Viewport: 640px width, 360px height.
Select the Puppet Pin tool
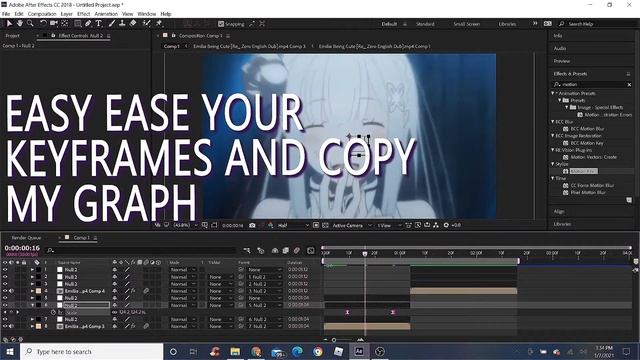159,24
